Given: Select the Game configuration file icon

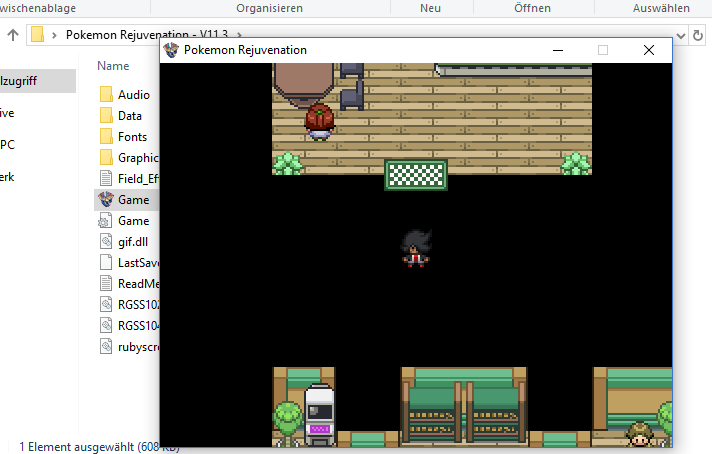Looking at the screenshot, I should pos(105,221).
